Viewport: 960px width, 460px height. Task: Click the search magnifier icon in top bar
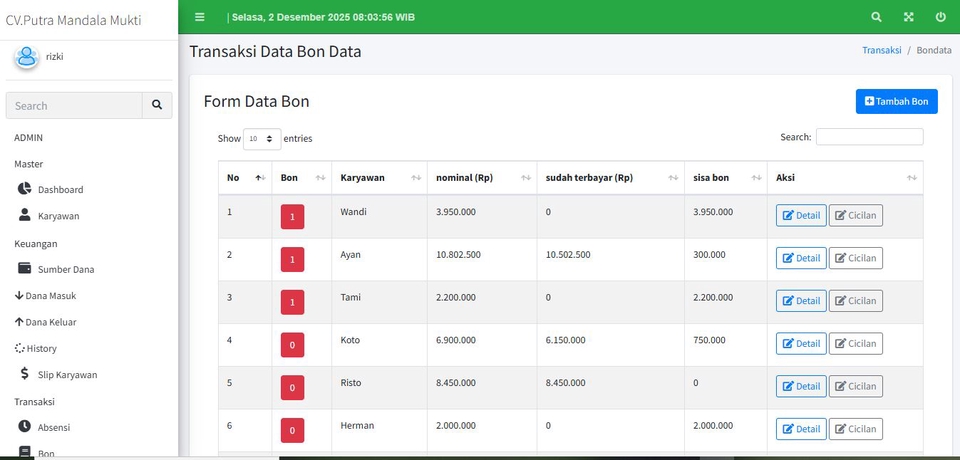[876, 17]
